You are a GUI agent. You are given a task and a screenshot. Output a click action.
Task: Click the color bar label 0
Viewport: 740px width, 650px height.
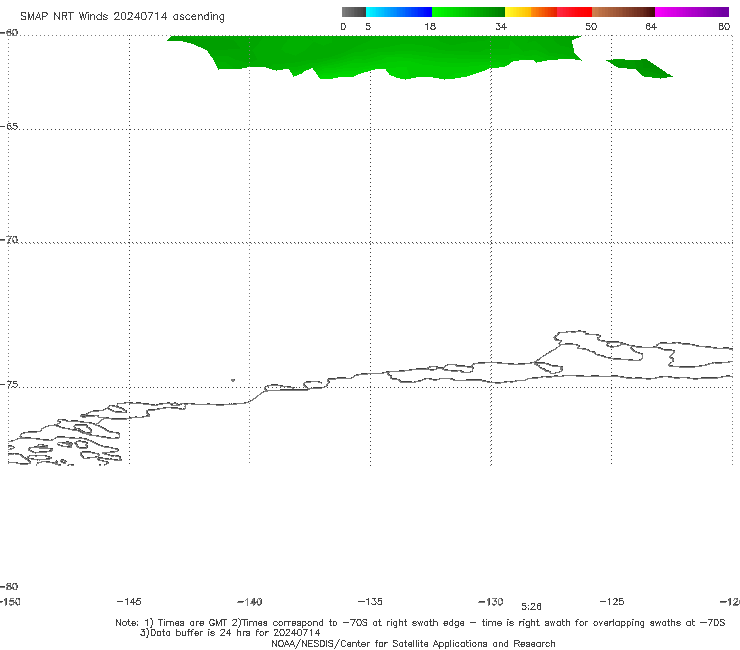pyautogui.click(x=343, y=27)
